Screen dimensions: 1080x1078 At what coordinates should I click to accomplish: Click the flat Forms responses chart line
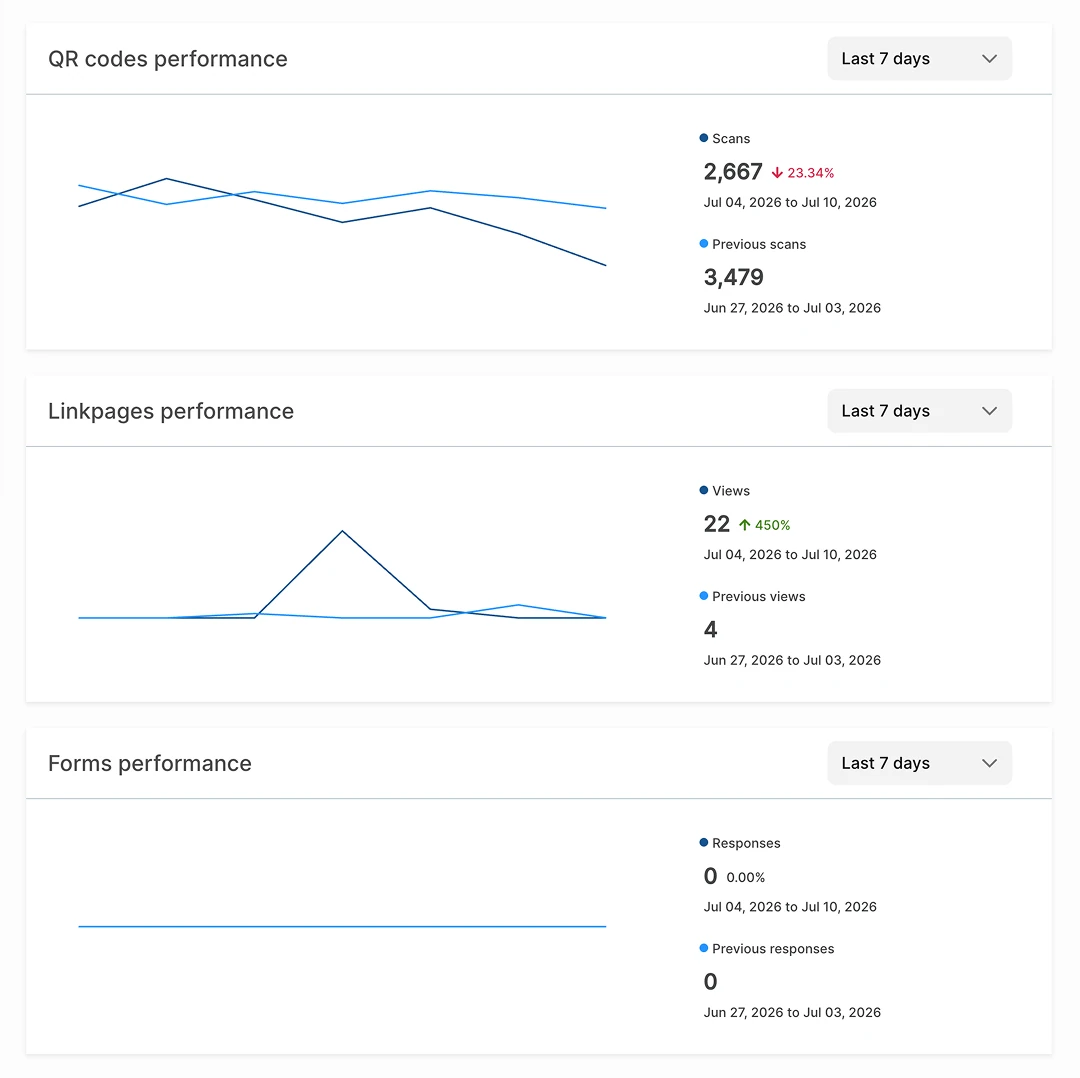tap(342, 926)
